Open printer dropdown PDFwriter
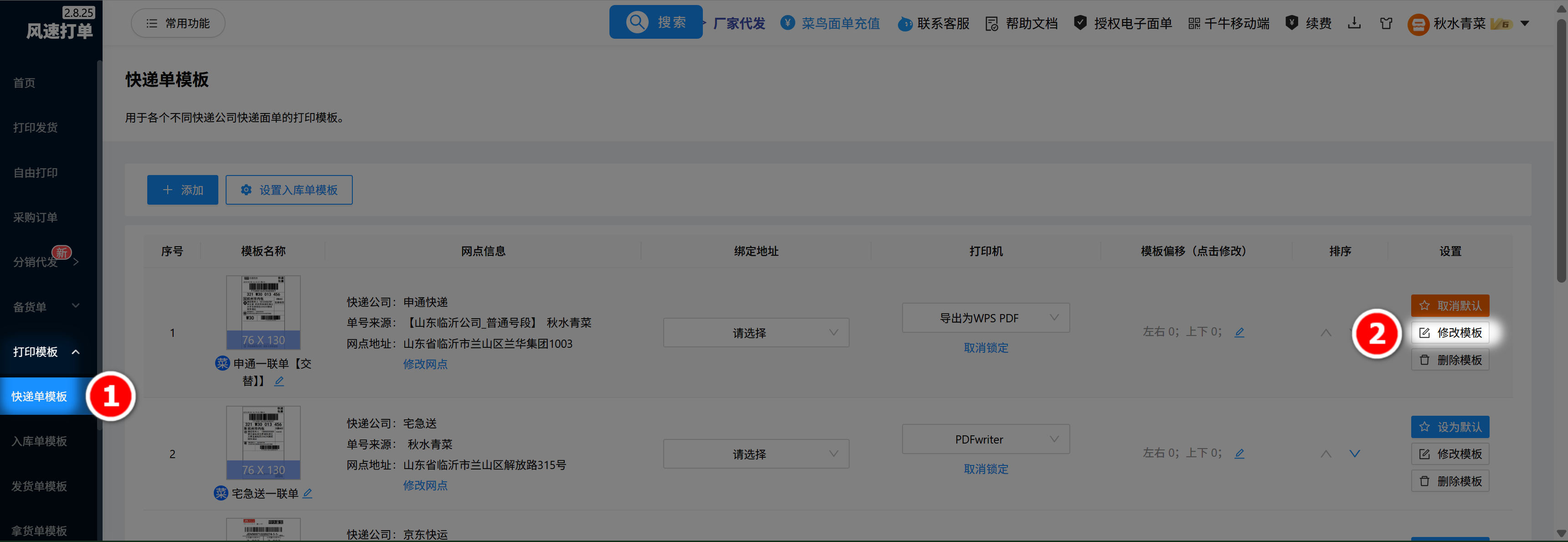Image resolution: width=1568 pixels, height=542 pixels. [985, 439]
